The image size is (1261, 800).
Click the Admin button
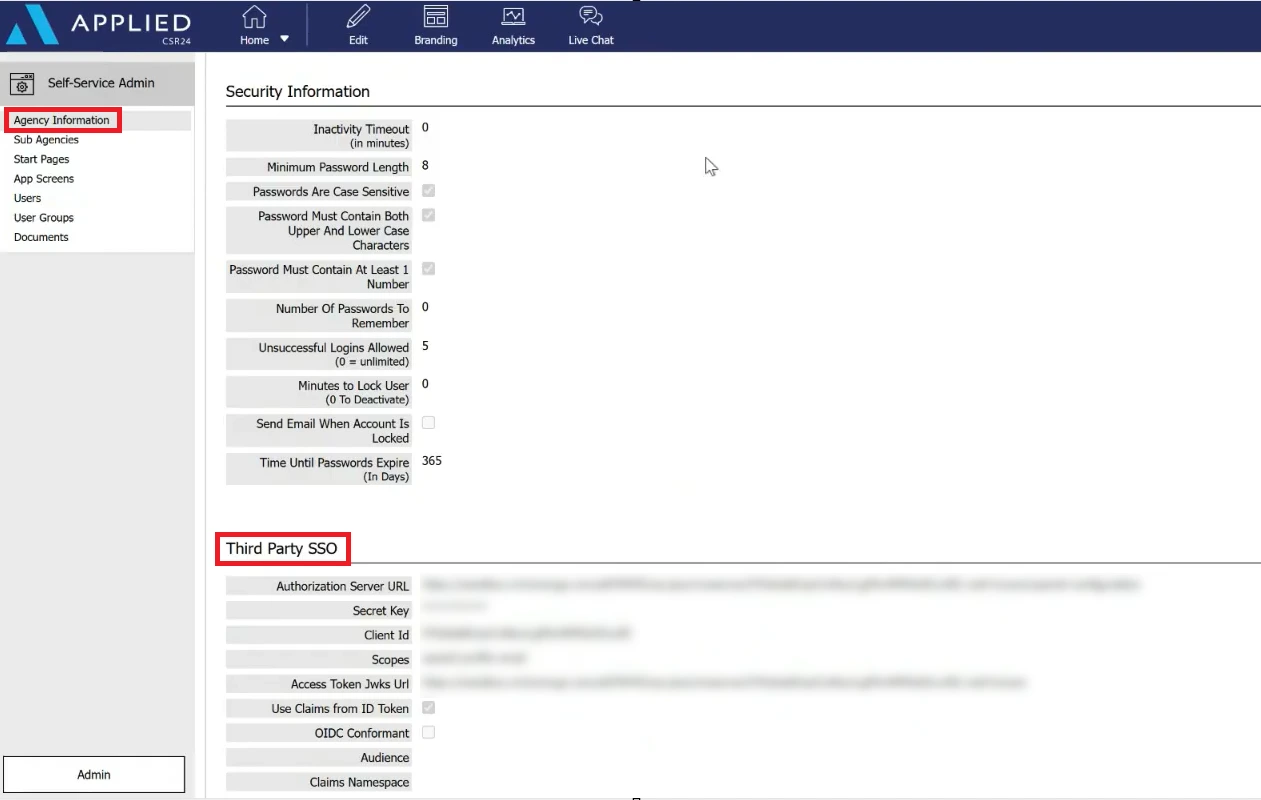(94, 775)
